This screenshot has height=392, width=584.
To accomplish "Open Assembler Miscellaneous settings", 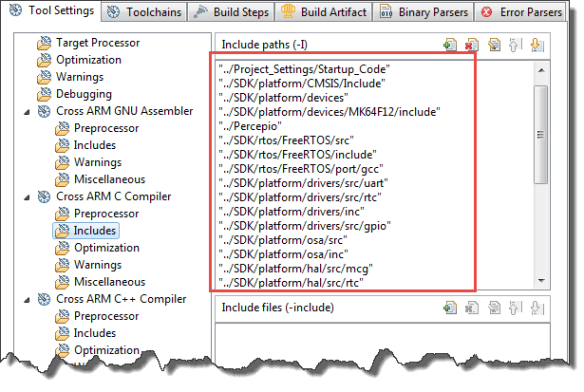I will pyautogui.click(x=100, y=180).
